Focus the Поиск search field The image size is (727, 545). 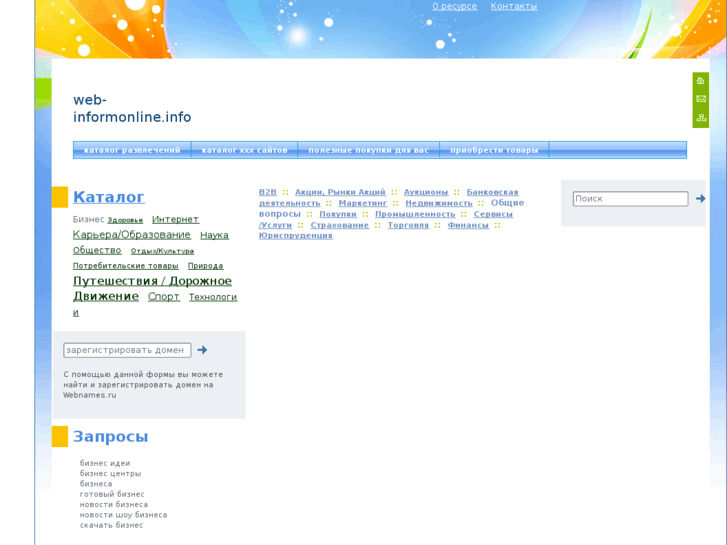pos(630,199)
